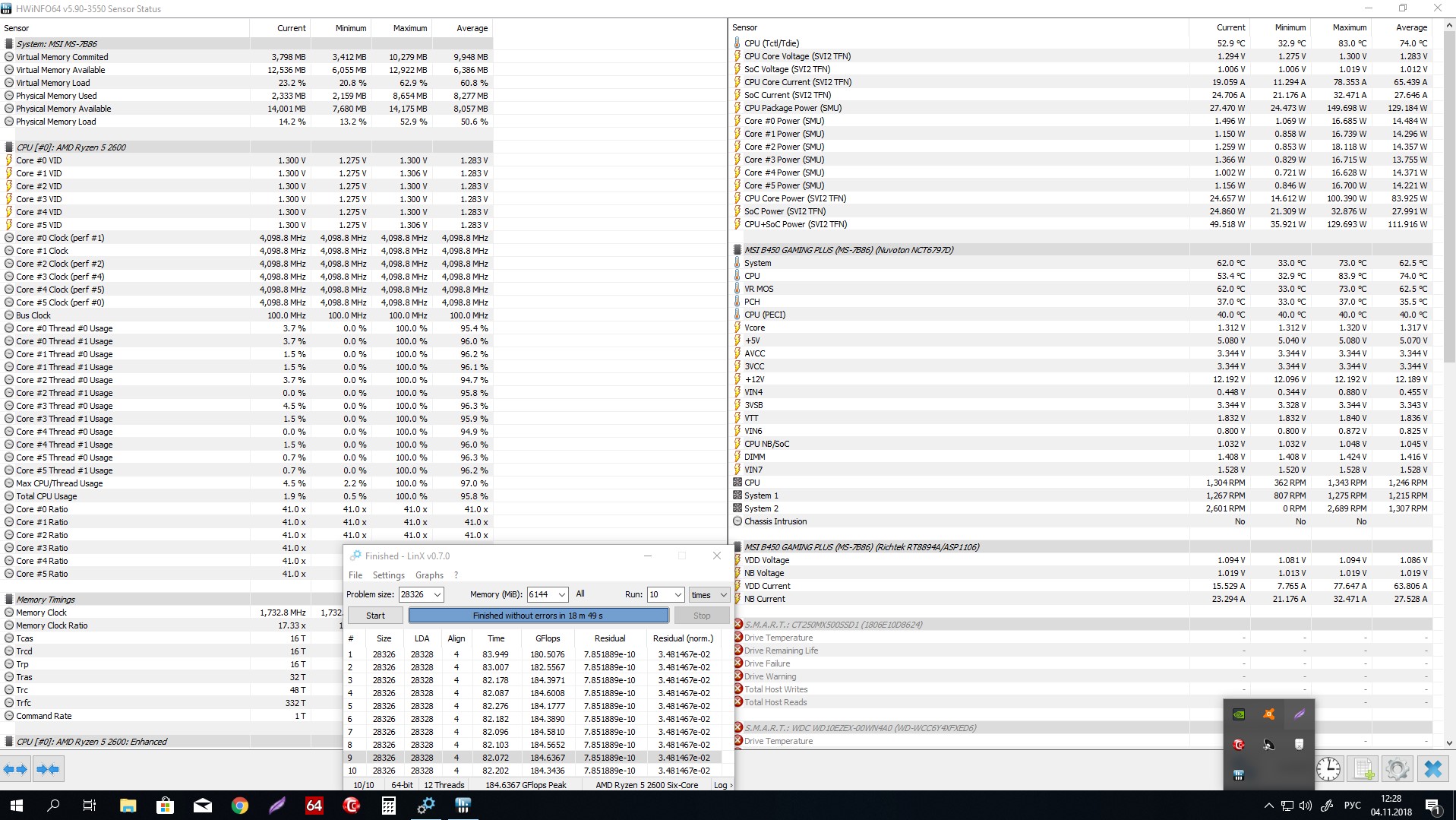Open the File menu in LinX

click(355, 575)
